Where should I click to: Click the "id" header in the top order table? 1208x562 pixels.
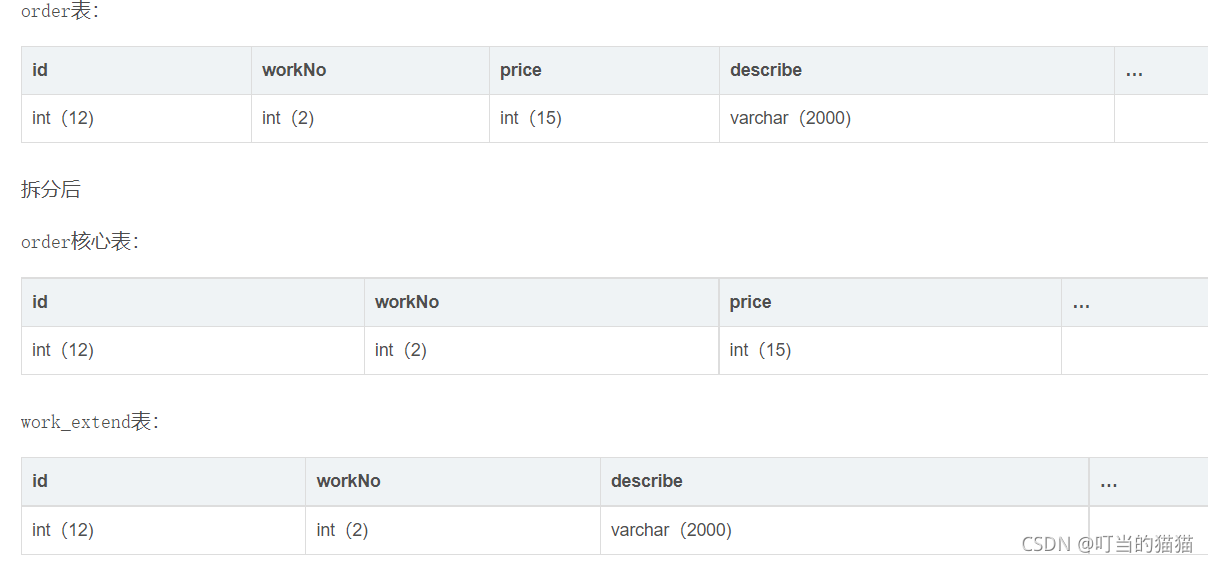tap(40, 70)
